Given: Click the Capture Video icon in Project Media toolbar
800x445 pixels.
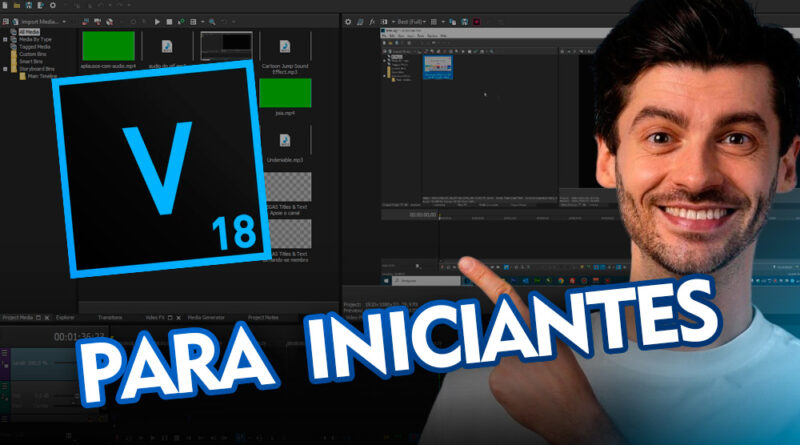Looking at the screenshot, I should coord(85,22).
